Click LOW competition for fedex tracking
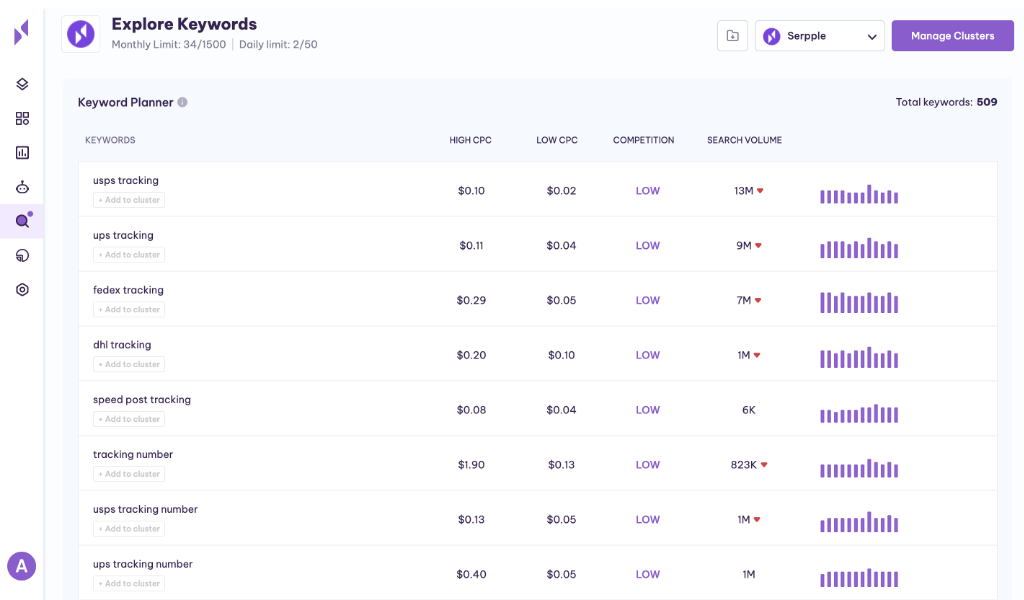 pyautogui.click(x=648, y=300)
